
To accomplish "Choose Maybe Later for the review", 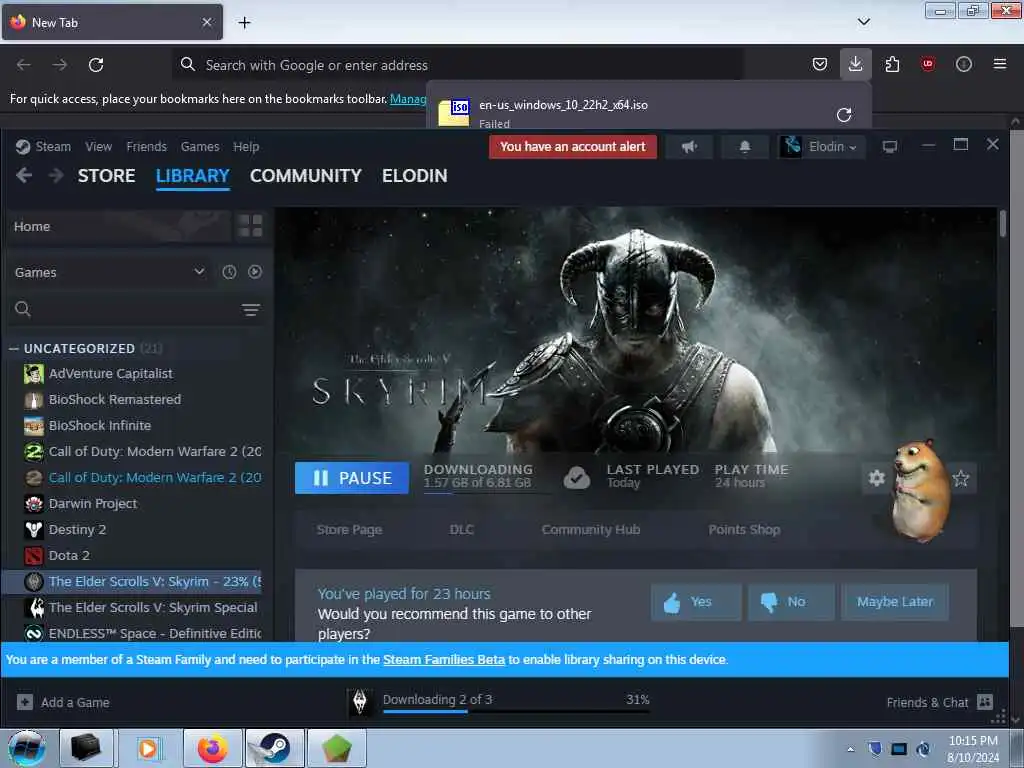I will [x=895, y=602].
